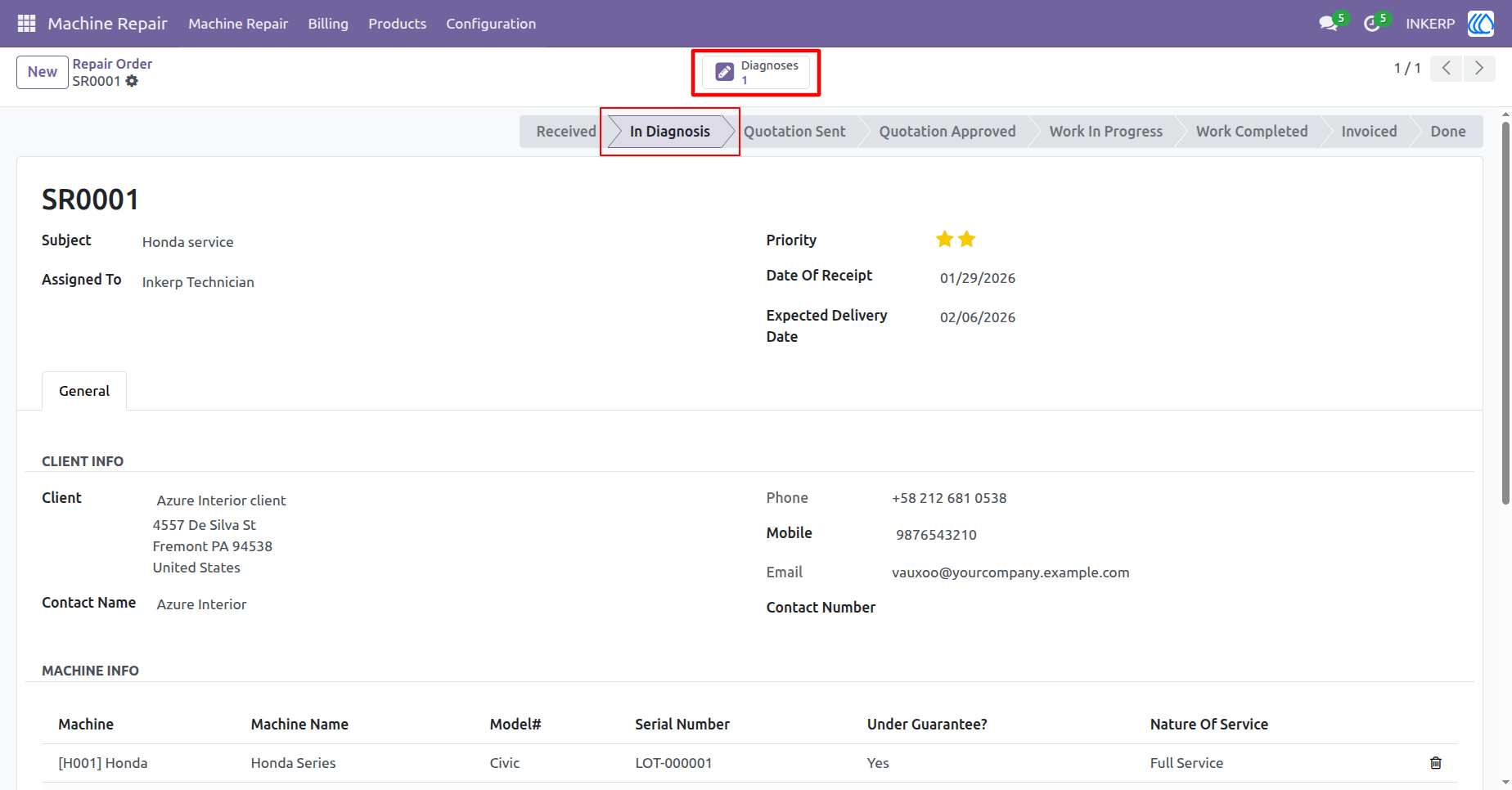Viewport: 1512px width, 790px height.
Task: Click the Full Service cell
Action: pyautogui.click(x=1186, y=763)
